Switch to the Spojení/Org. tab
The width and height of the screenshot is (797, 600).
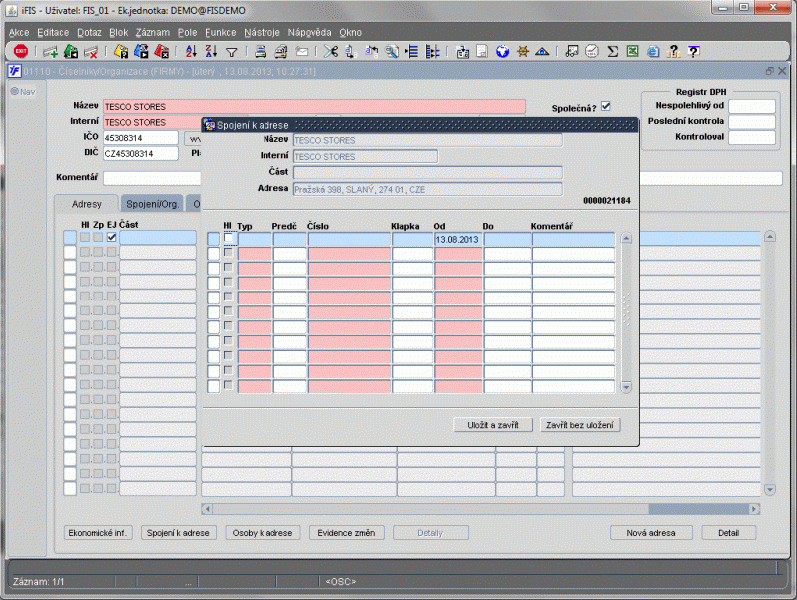point(153,204)
